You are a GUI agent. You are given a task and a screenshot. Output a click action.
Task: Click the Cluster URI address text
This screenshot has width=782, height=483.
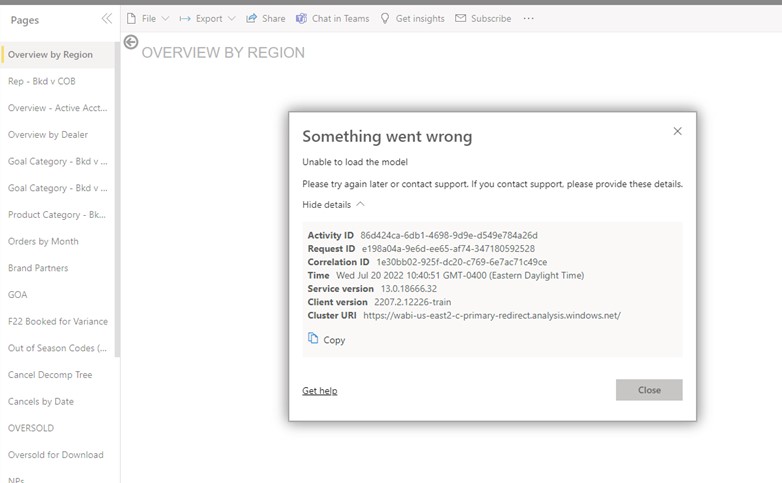pos(492,315)
